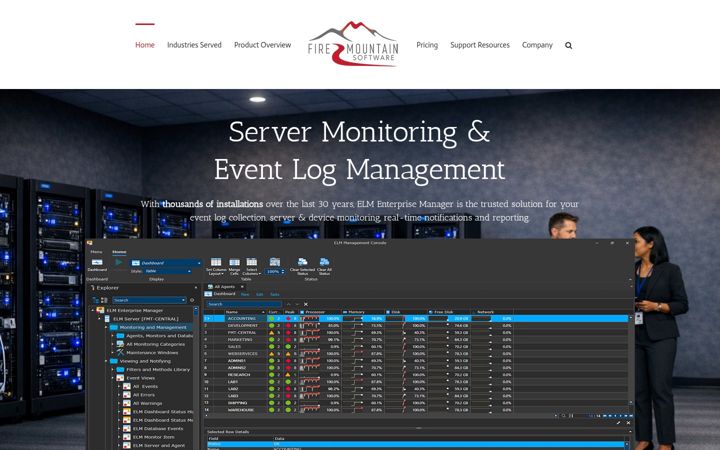Open the Dashboard dropdown in Display group
Image resolution: width=720 pixels, height=450 pixels.
(x=166, y=263)
